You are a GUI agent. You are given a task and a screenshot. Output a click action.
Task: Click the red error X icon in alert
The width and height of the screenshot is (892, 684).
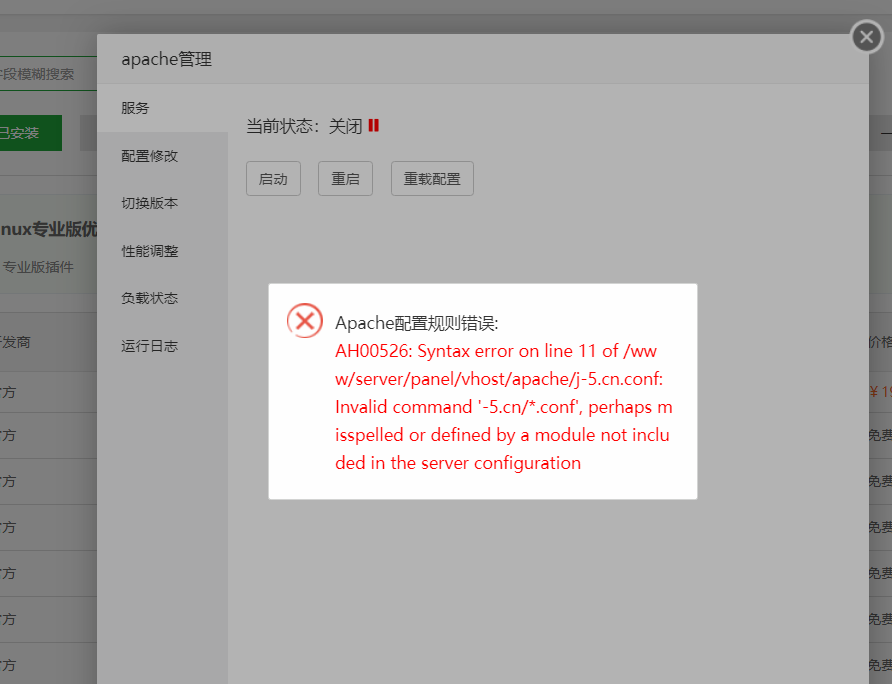(x=305, y=320)
